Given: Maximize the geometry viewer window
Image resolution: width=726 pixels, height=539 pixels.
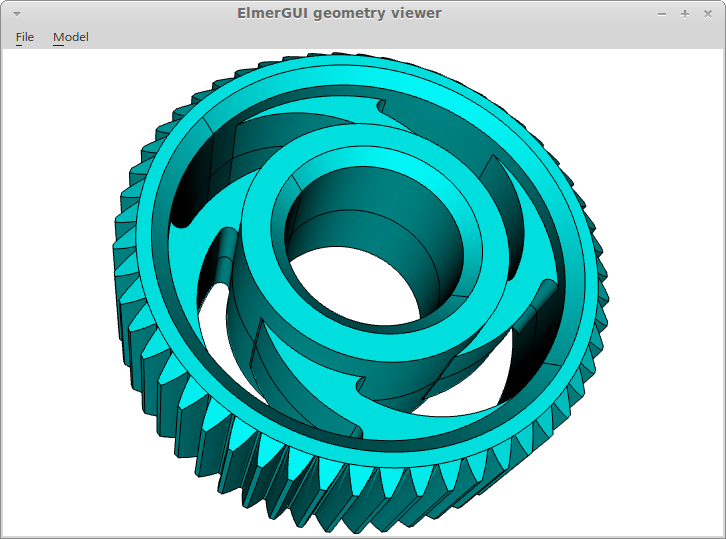Looking at the screenshot, I should click(x=685, y=14).
